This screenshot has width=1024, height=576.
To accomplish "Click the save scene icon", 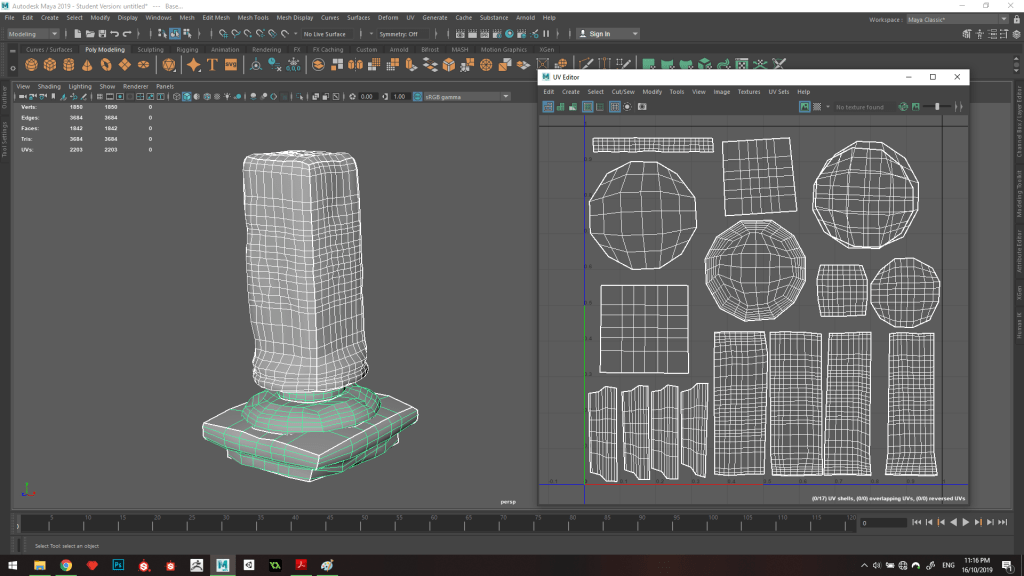I will [102, 34].
